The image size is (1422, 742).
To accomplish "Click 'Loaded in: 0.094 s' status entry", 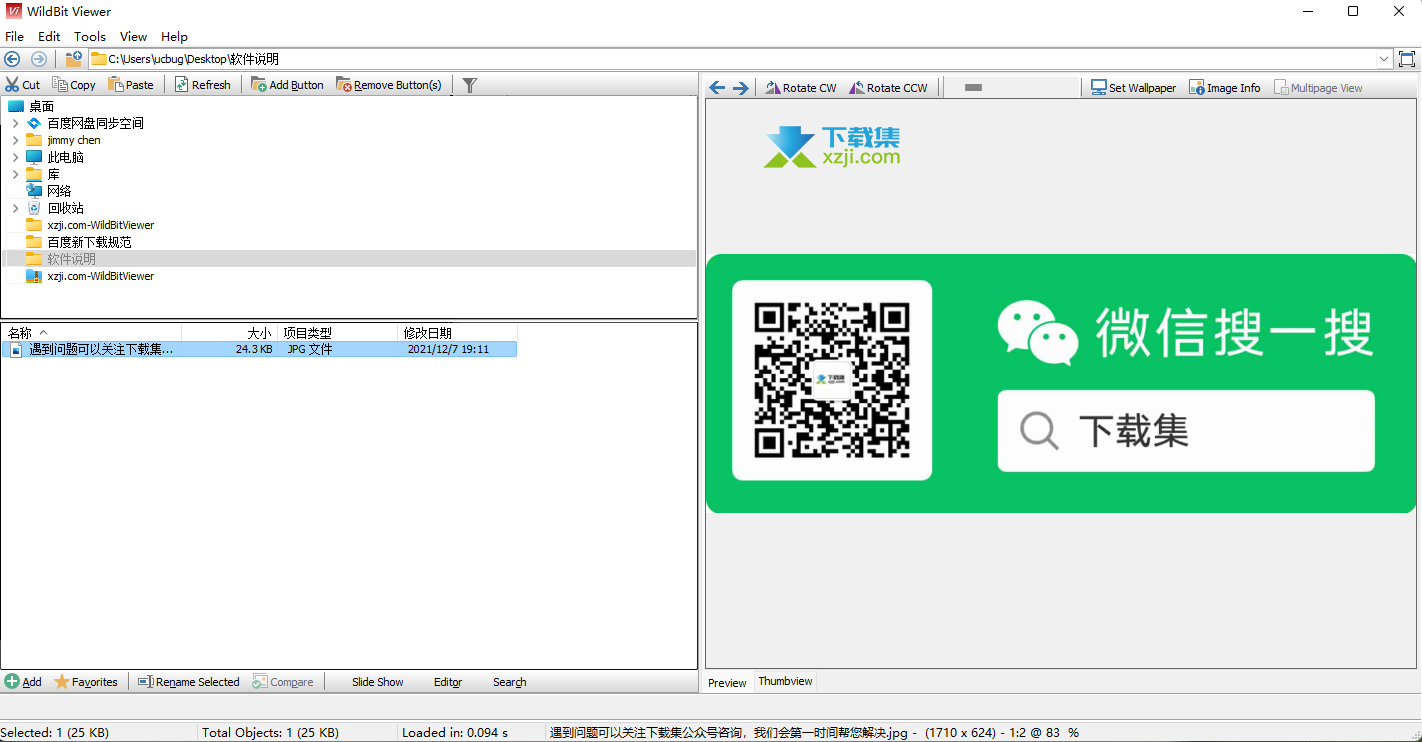I will click(x=455, y=733).
